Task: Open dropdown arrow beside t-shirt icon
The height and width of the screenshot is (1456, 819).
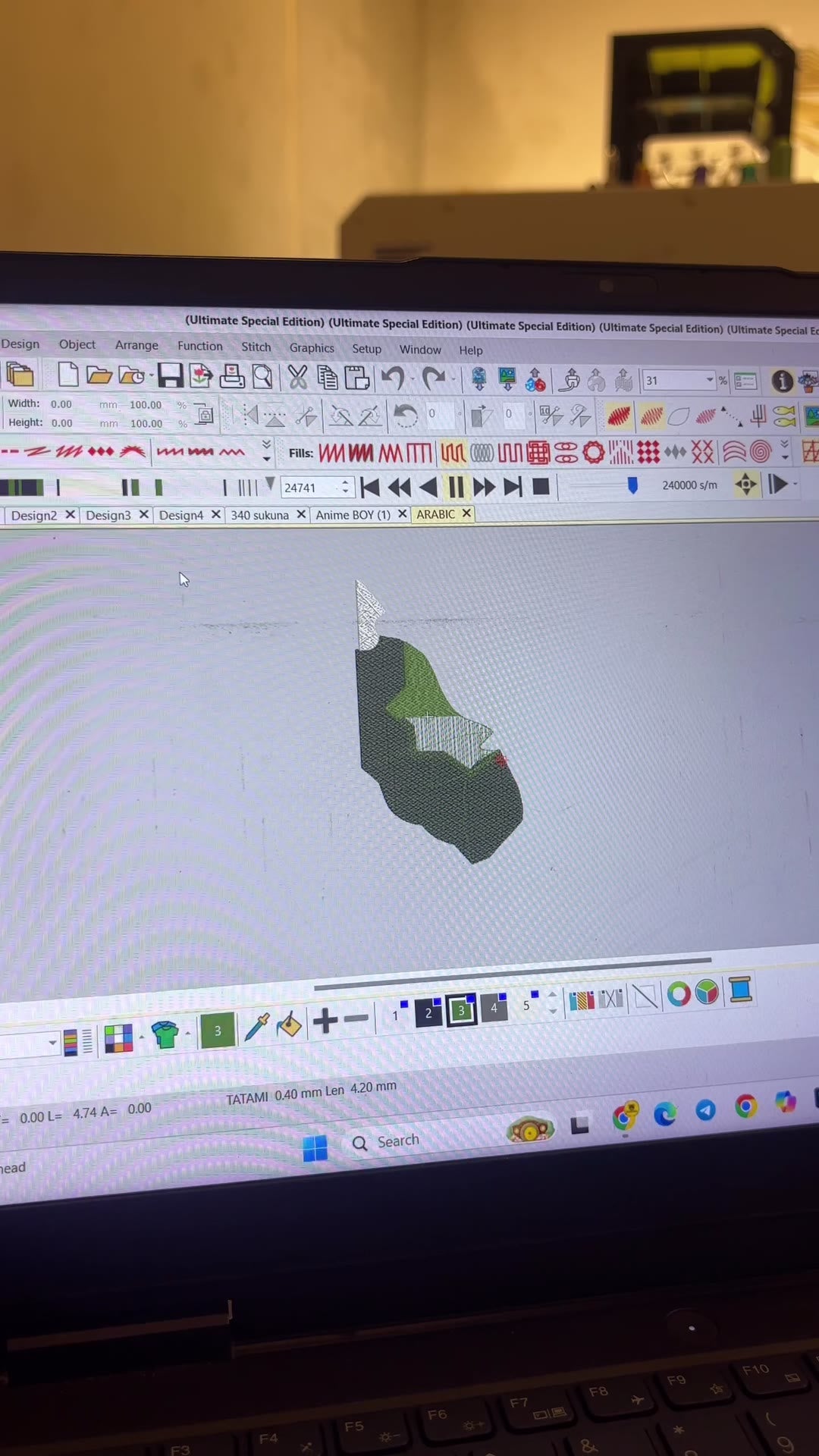Action: 187,1034
